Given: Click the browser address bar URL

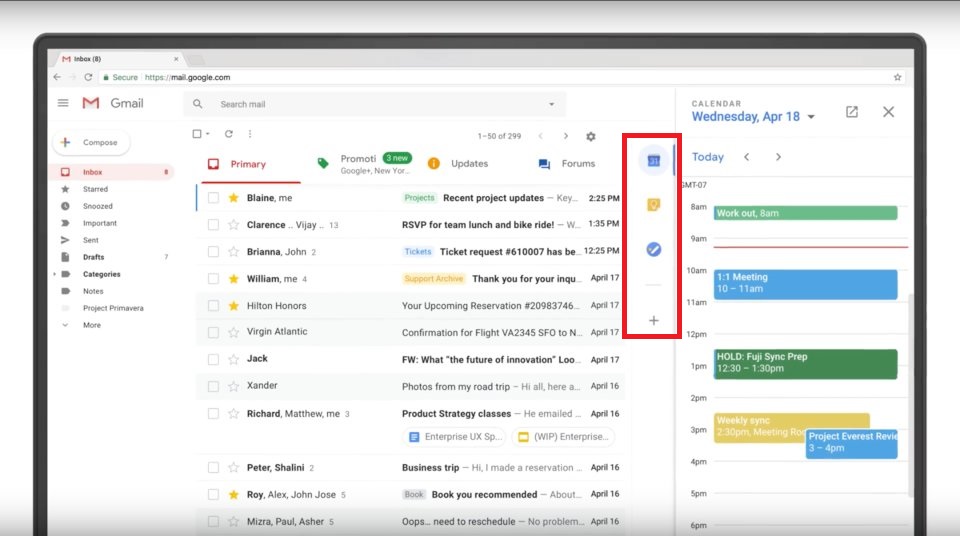Looking at the screenshot, I should click(x=187, y=77).
